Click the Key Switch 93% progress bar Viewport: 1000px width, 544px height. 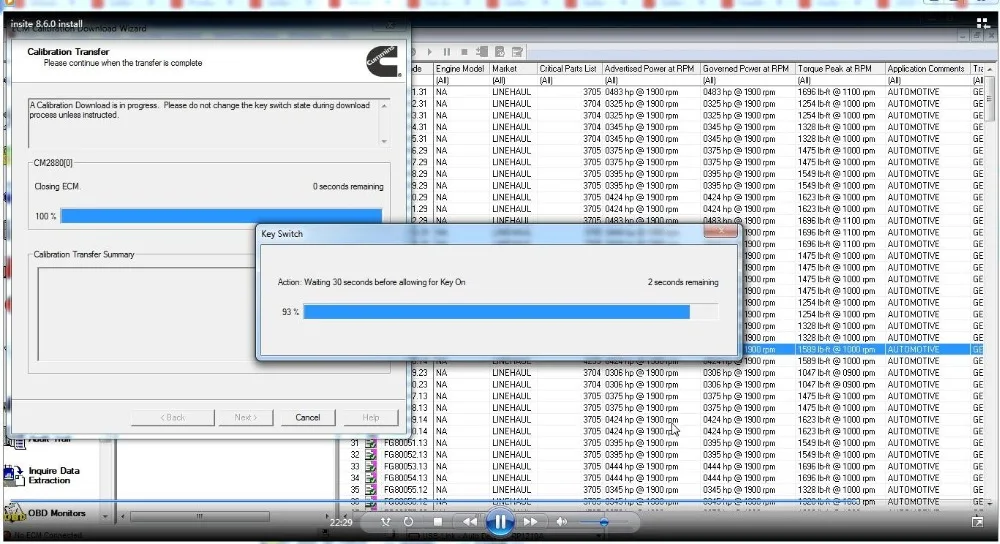(x=511, y=312)
